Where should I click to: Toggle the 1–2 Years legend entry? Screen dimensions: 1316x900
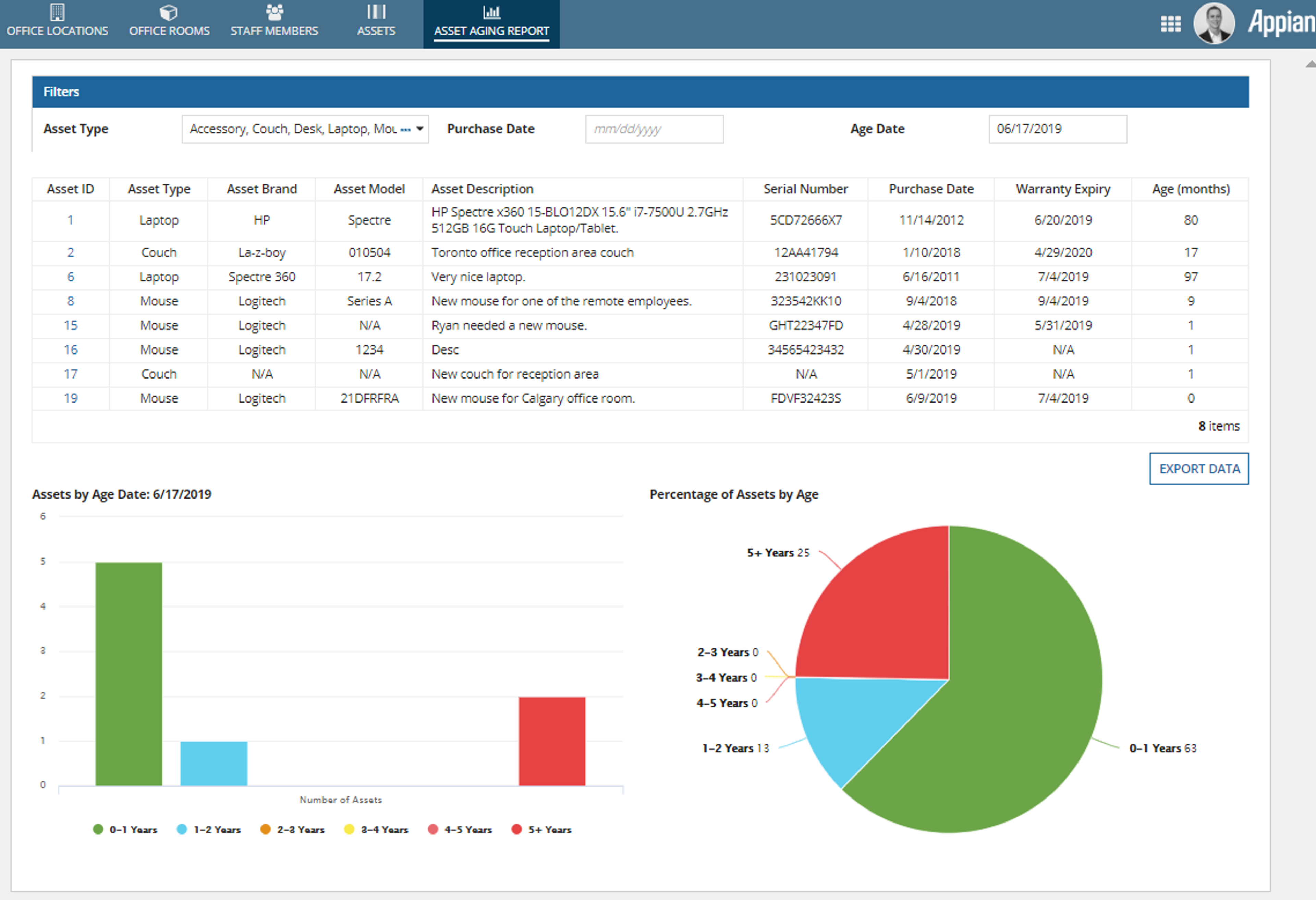(x=209, y=830)
